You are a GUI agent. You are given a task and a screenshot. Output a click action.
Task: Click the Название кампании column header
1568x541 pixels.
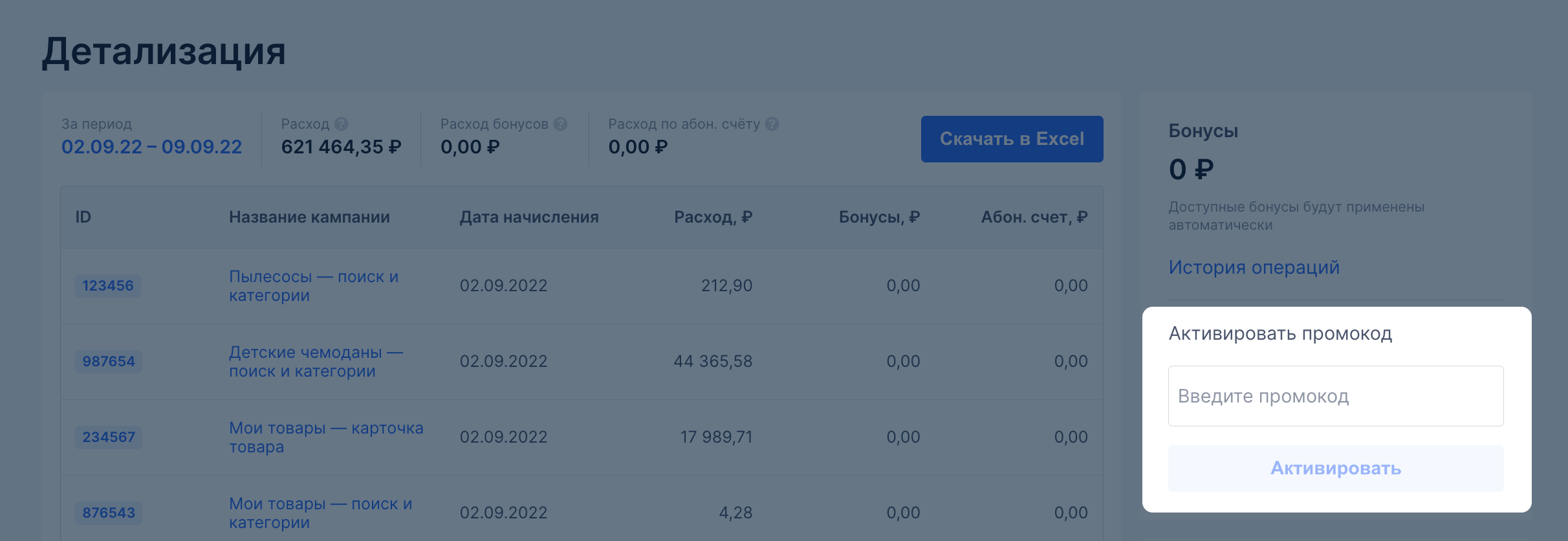pos(309,217)
